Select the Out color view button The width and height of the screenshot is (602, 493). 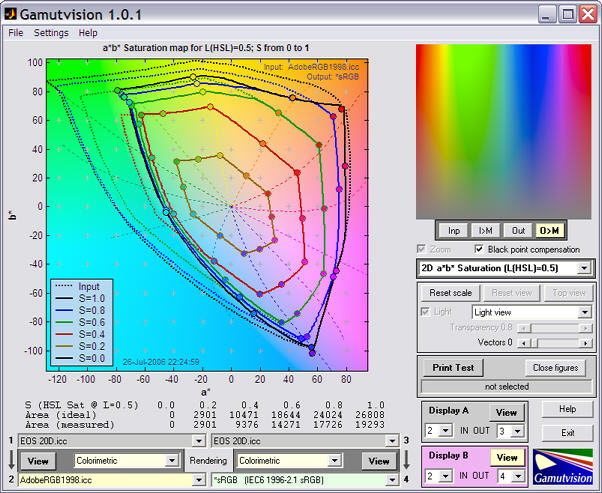tap(518, 231)
